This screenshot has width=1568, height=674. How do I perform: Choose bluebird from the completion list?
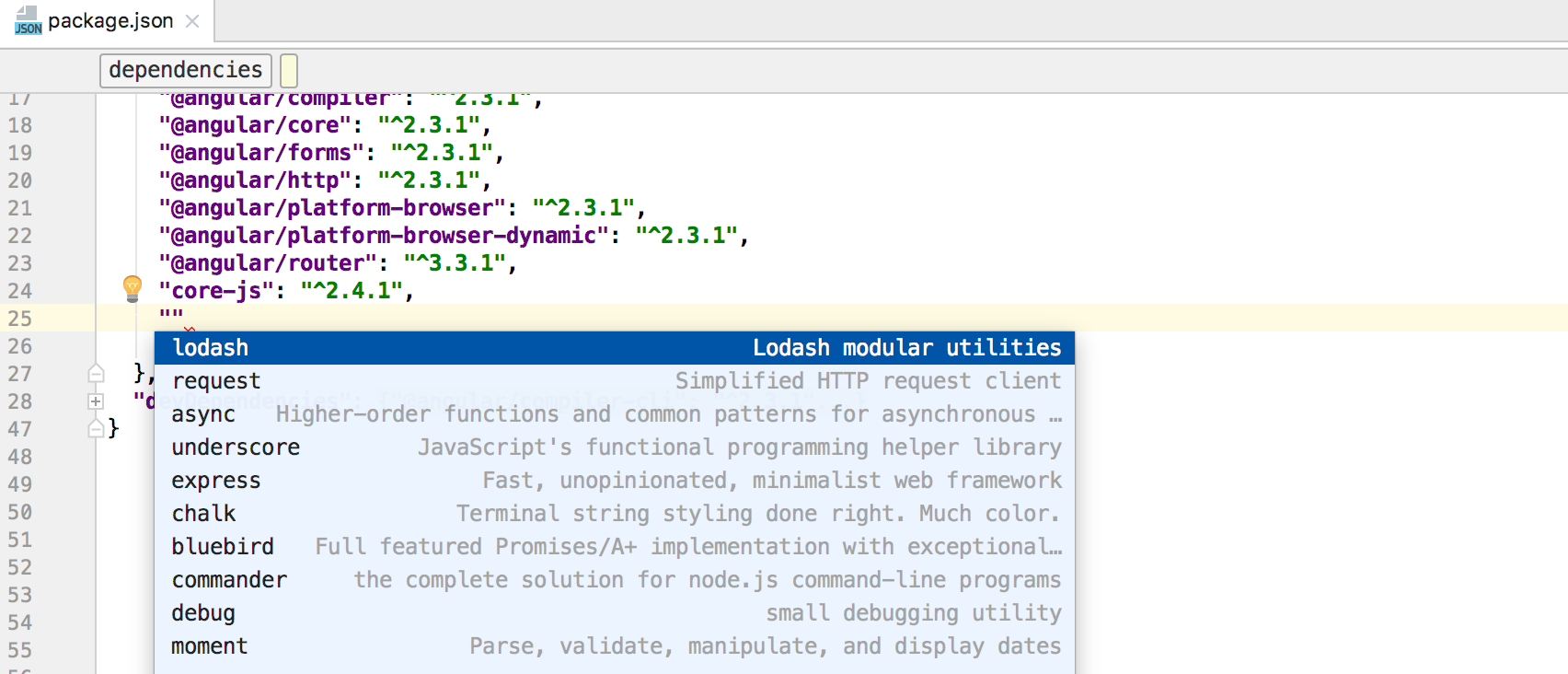coord(615,547)
